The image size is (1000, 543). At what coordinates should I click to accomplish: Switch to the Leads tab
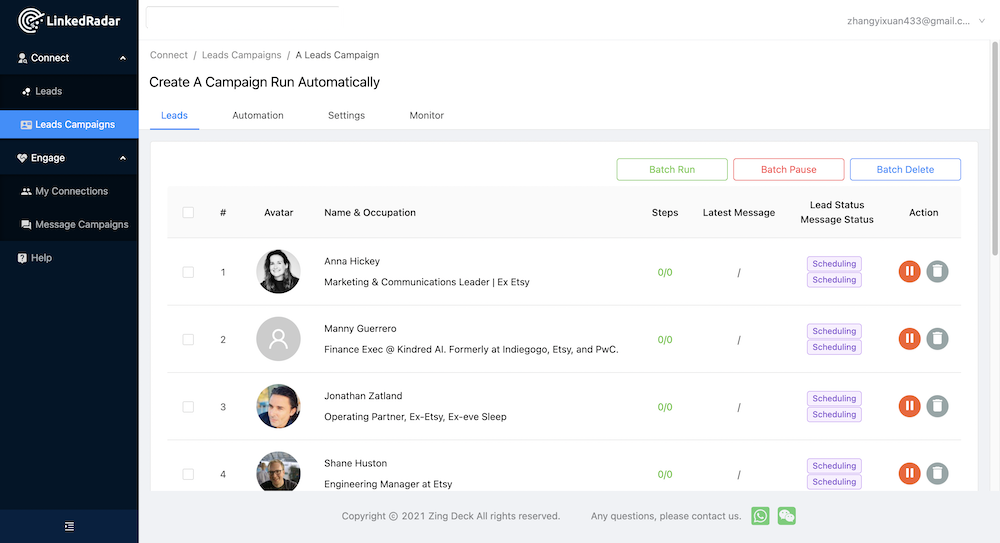point(174,115)
